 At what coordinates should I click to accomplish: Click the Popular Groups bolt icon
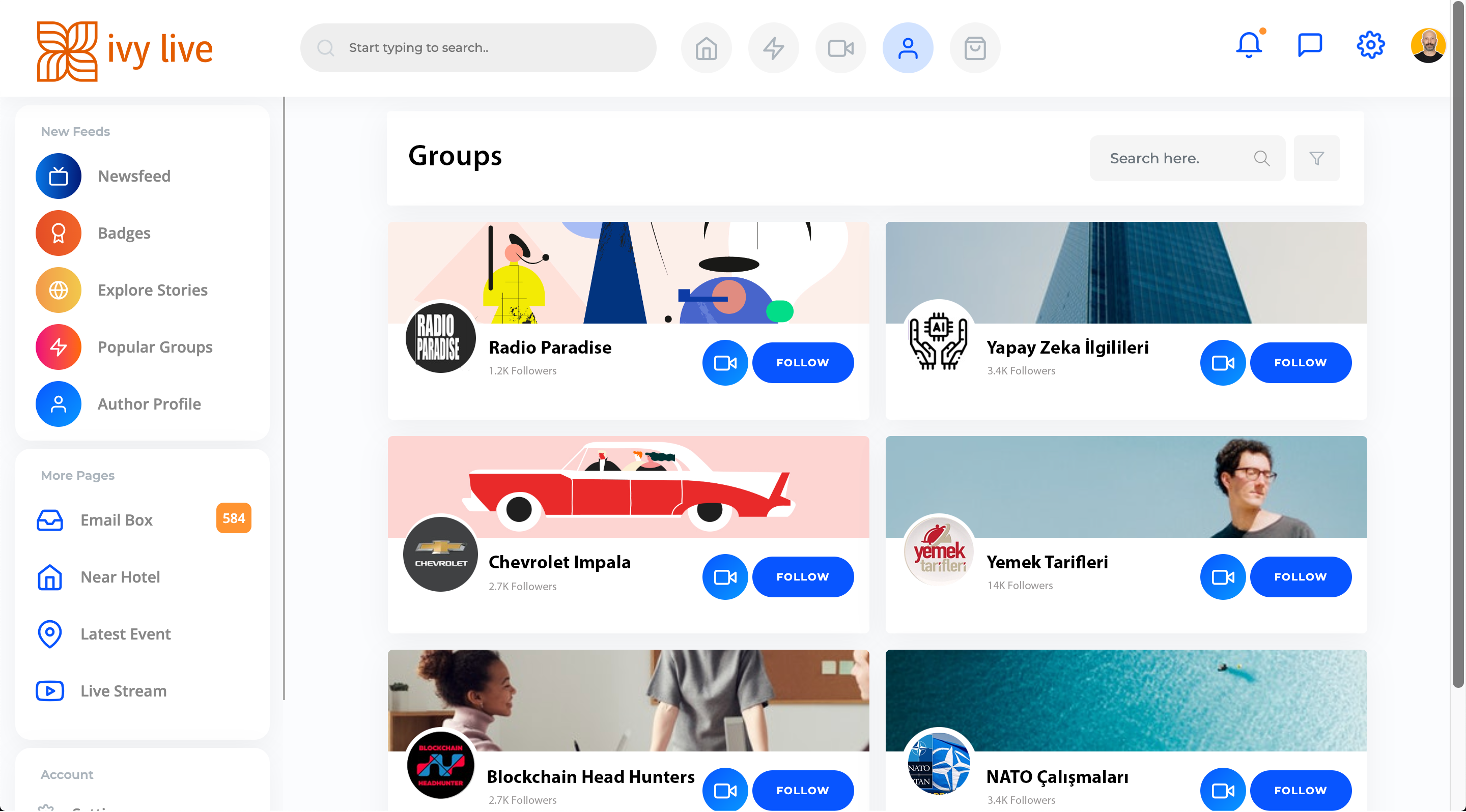(x=59, y=346)
